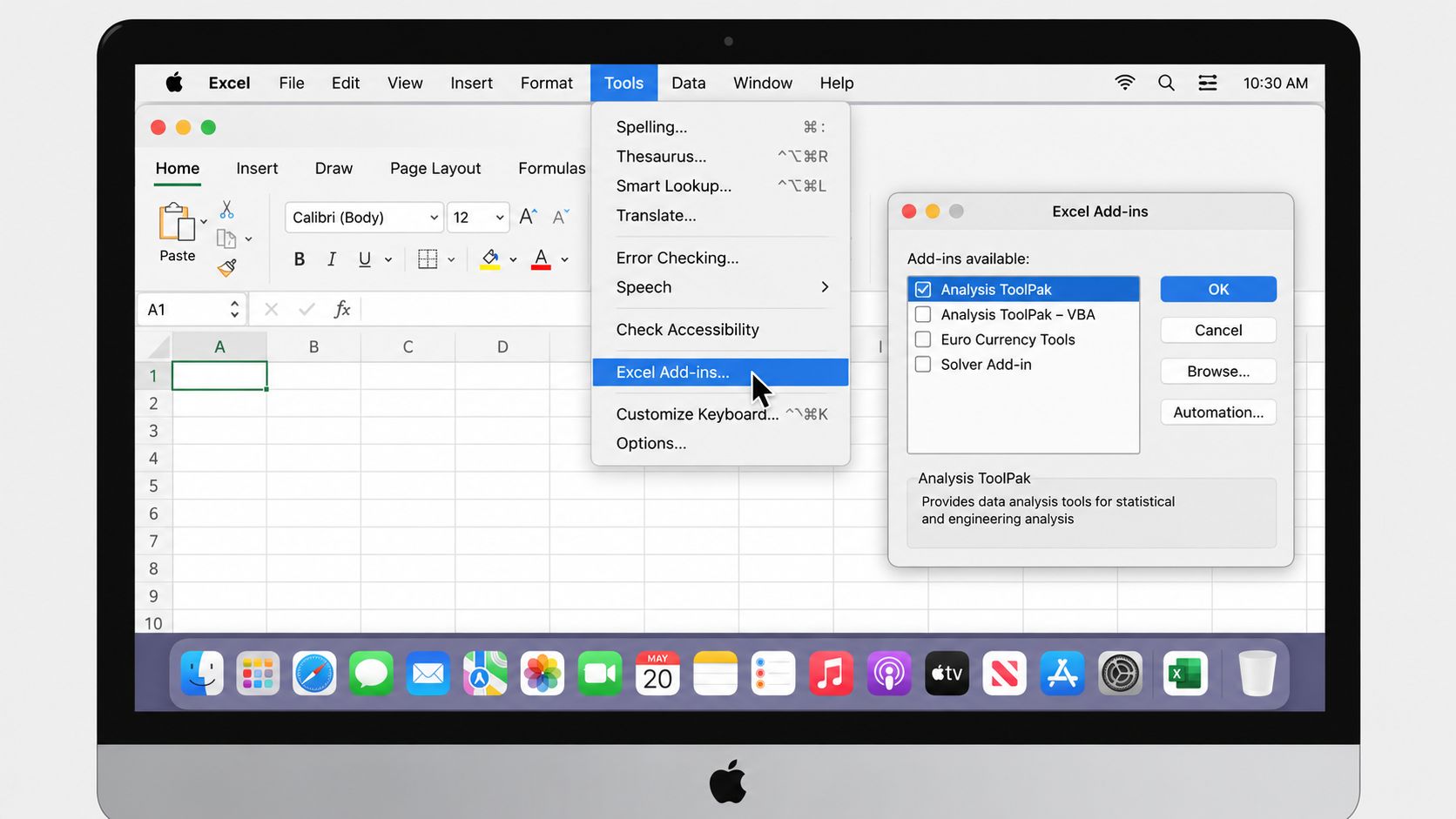Open System Settings from the Dock
1456x819 pixels.
tap(1120, 673)
